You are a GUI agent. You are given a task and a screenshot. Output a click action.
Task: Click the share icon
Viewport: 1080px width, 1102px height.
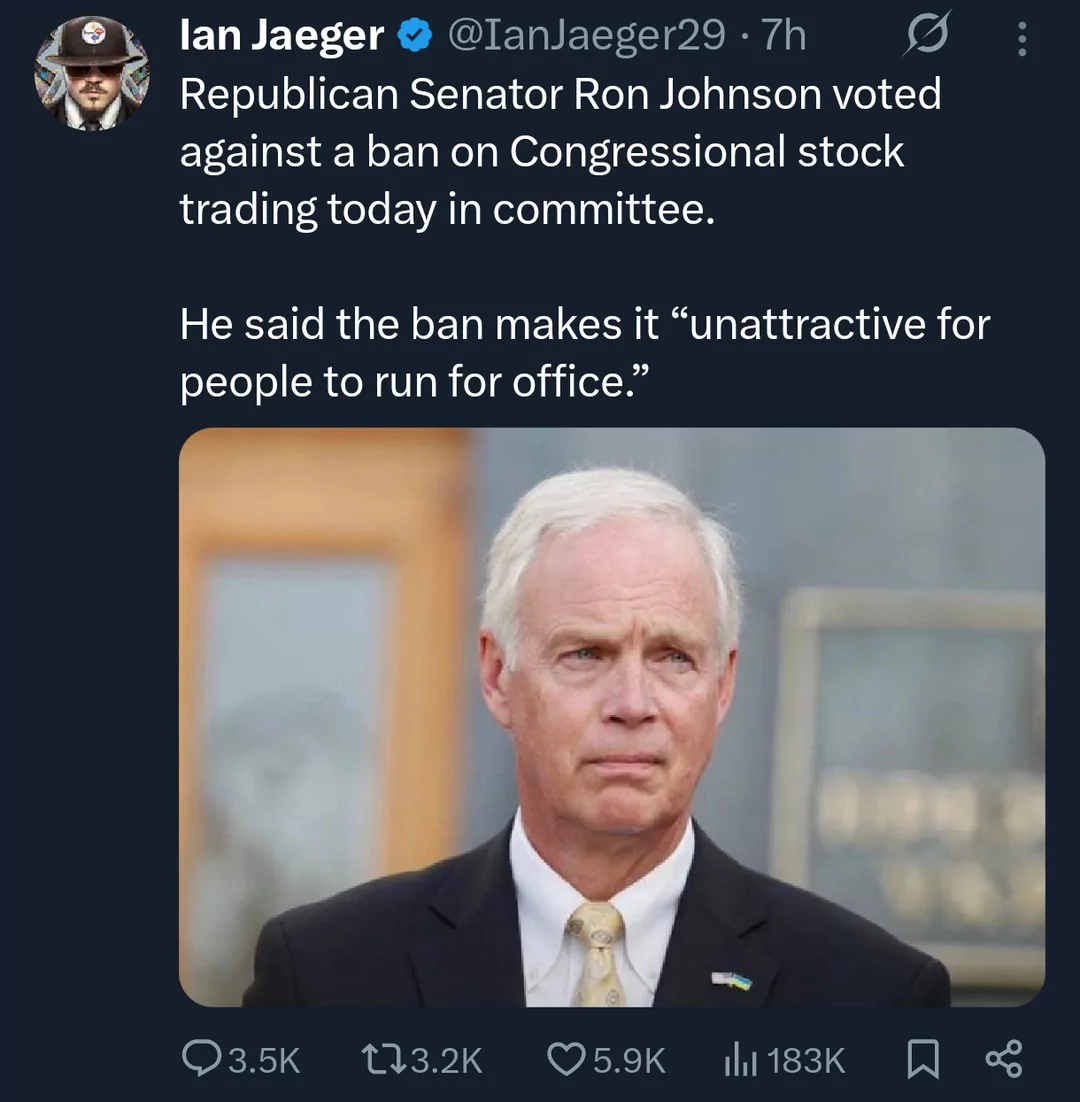pyautogui.click(x=1003, y=1059)
